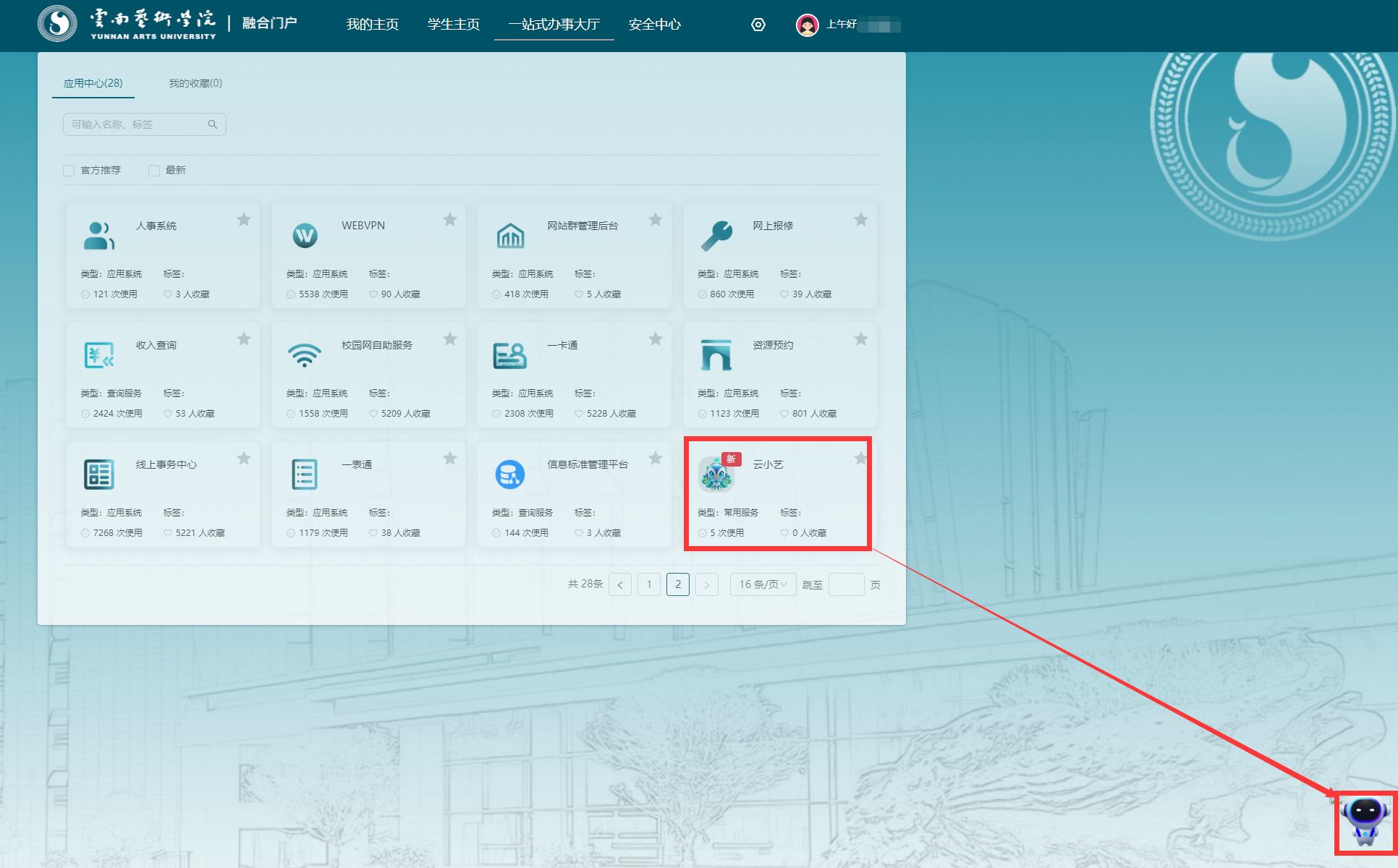The width and height of the screenshot is (1398, 868).
Task: Click the 跳至 page number input
Action: 846,584
